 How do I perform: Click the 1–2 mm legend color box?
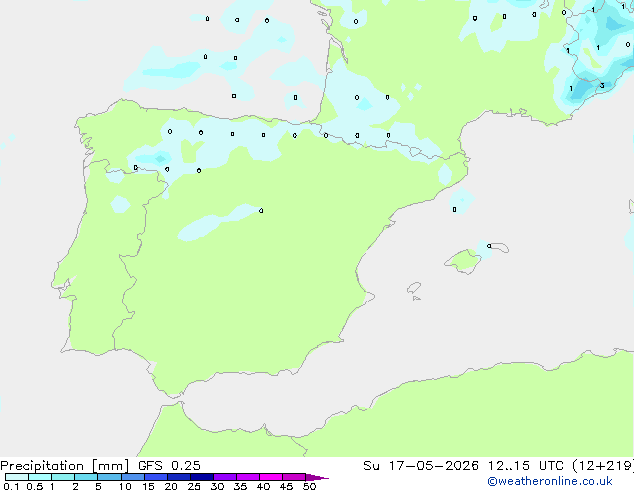click(63, 477)
